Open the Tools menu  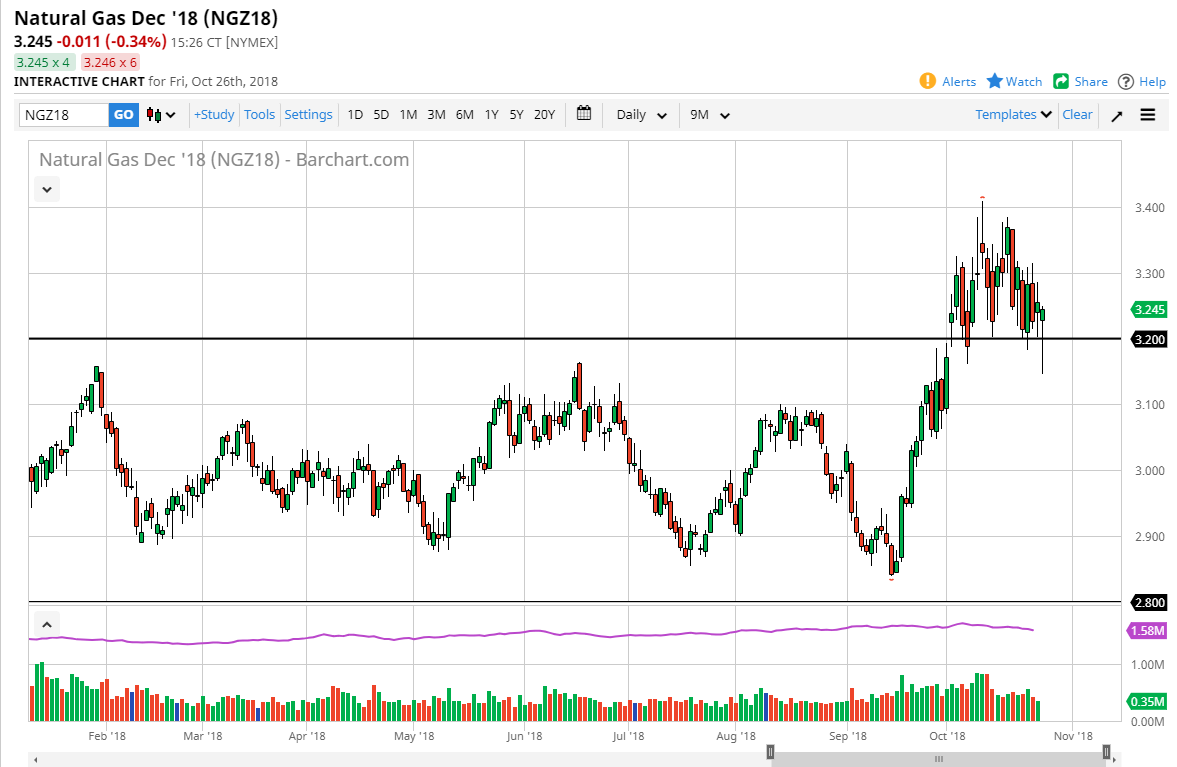[259, 115]
